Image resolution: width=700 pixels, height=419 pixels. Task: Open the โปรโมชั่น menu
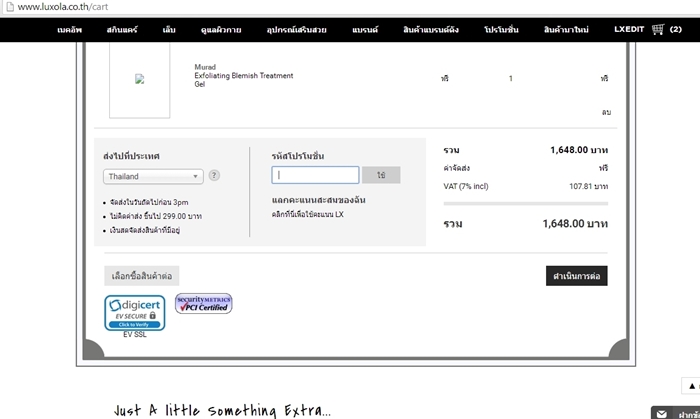(501, 30)
